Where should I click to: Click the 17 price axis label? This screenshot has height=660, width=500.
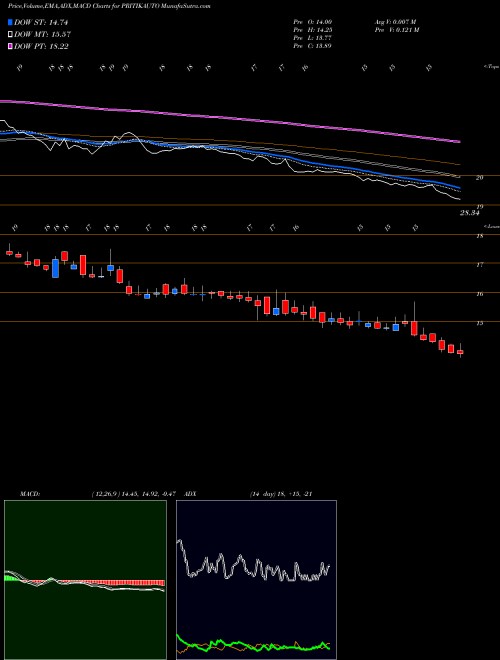(x=479, y=265)
